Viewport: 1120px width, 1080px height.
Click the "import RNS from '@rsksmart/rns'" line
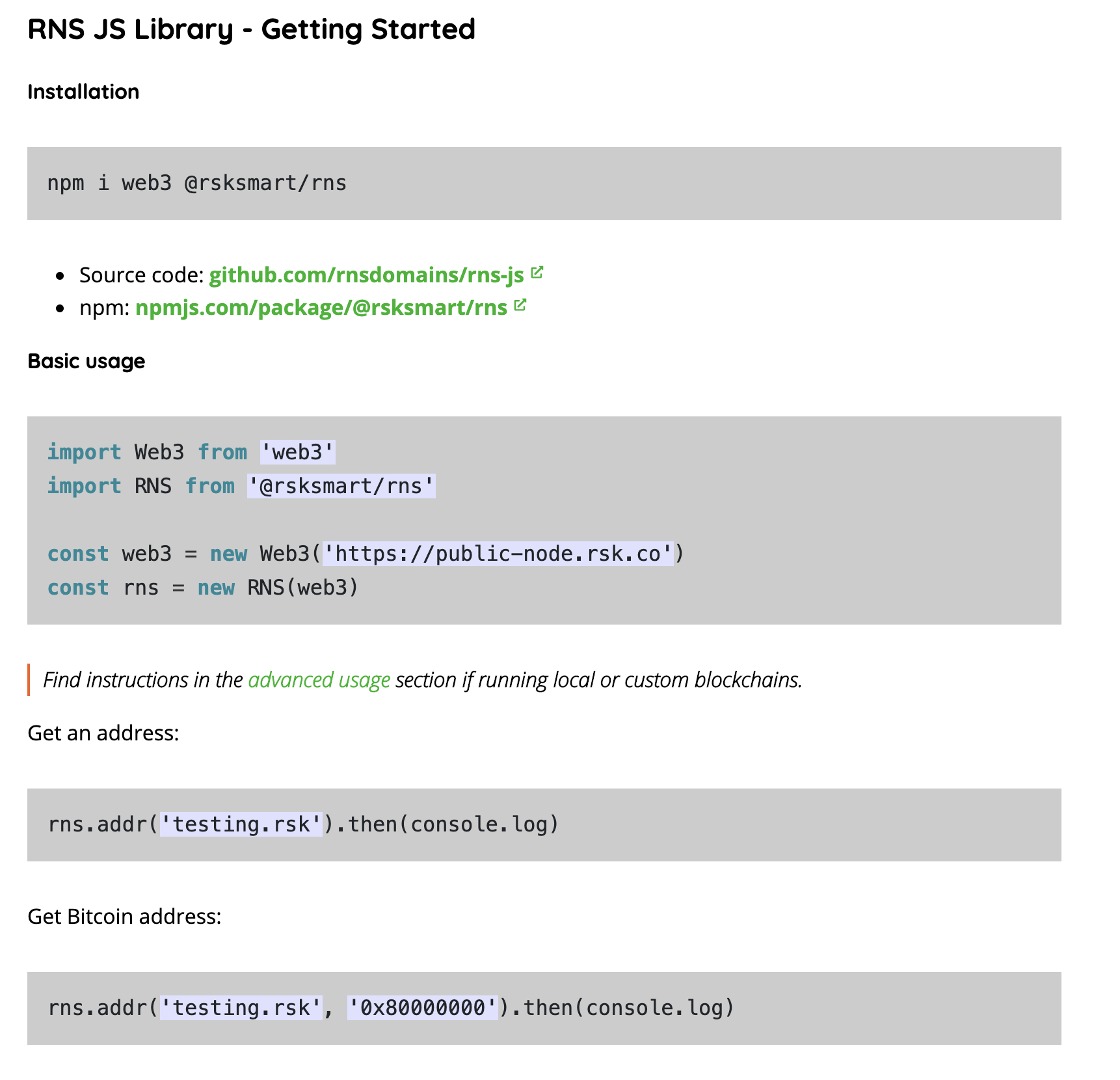[x=241, y=486]
